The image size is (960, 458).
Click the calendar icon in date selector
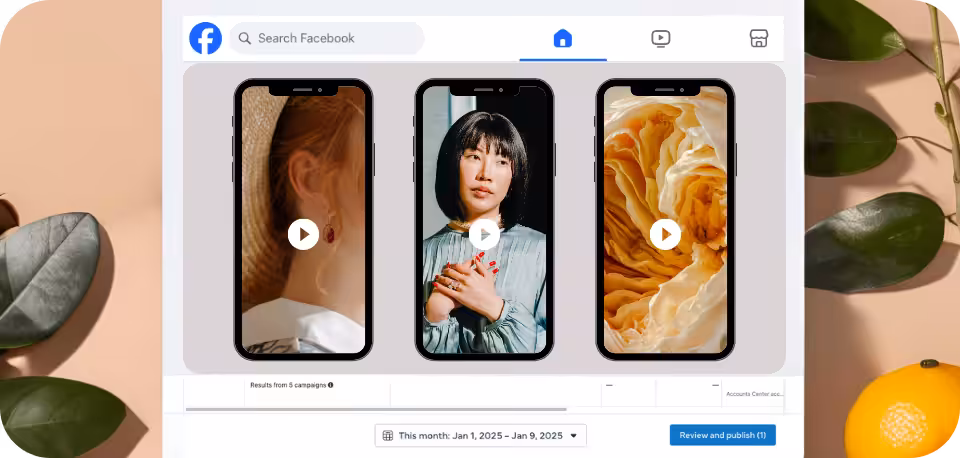tap(388, 436)
